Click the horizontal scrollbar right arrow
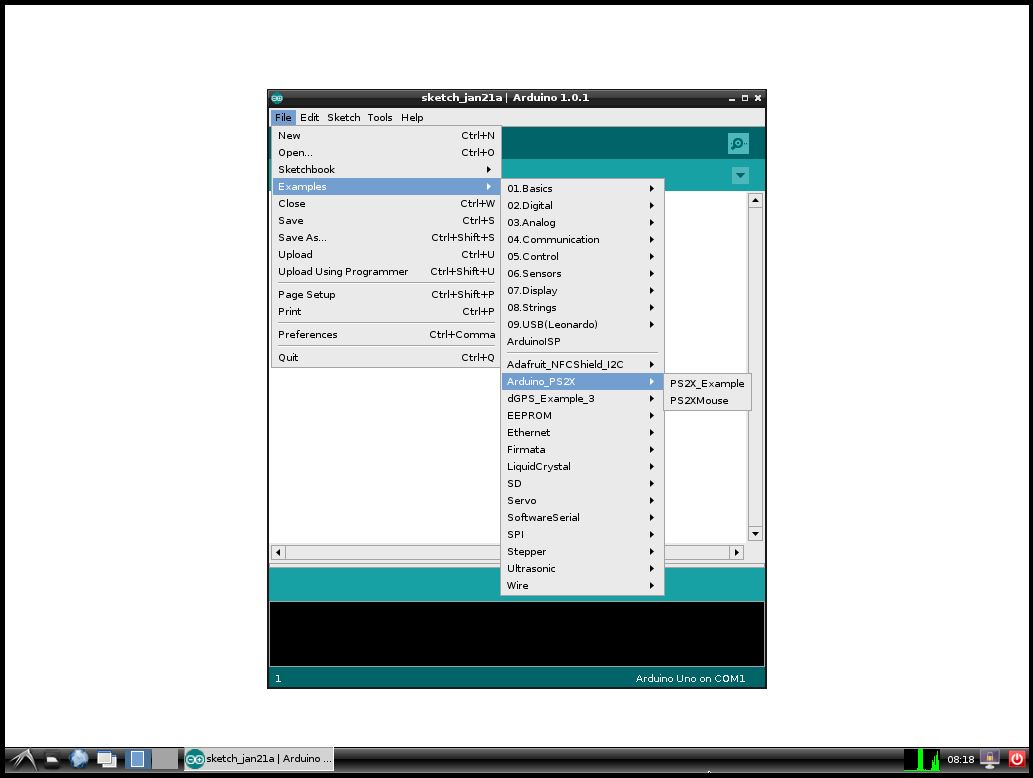The width and height of the screenshot is (1033, 778). [737, 552]
